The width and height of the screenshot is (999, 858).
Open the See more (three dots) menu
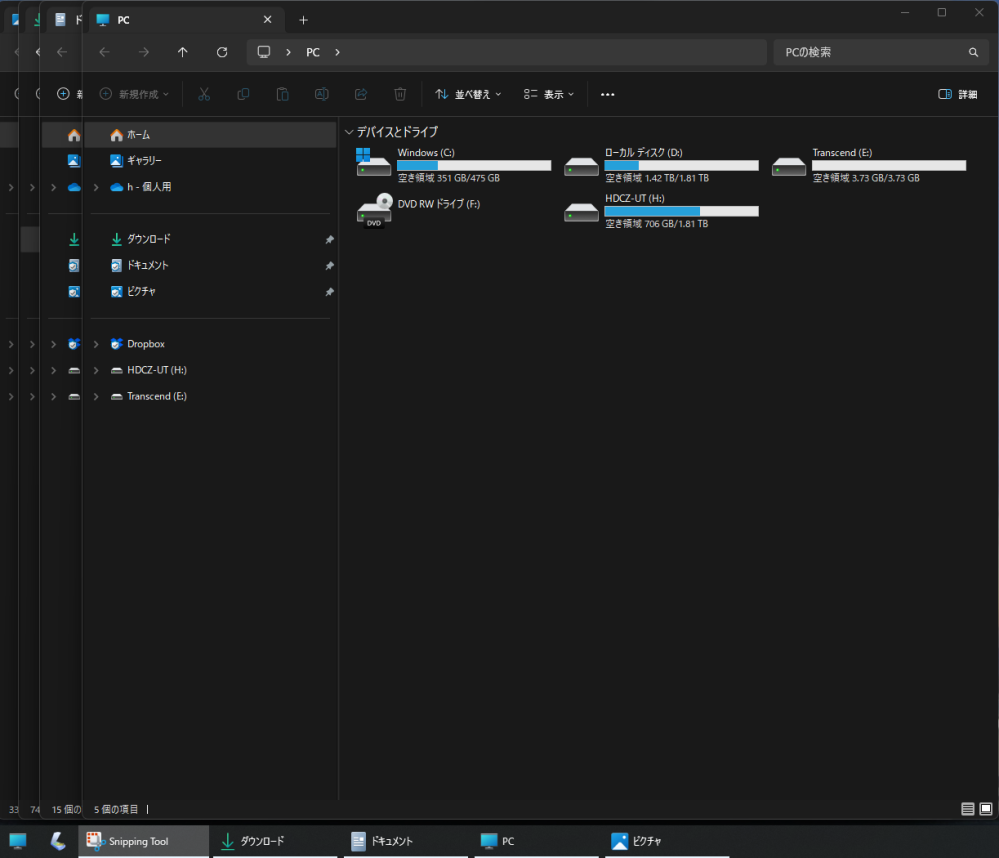607,94
